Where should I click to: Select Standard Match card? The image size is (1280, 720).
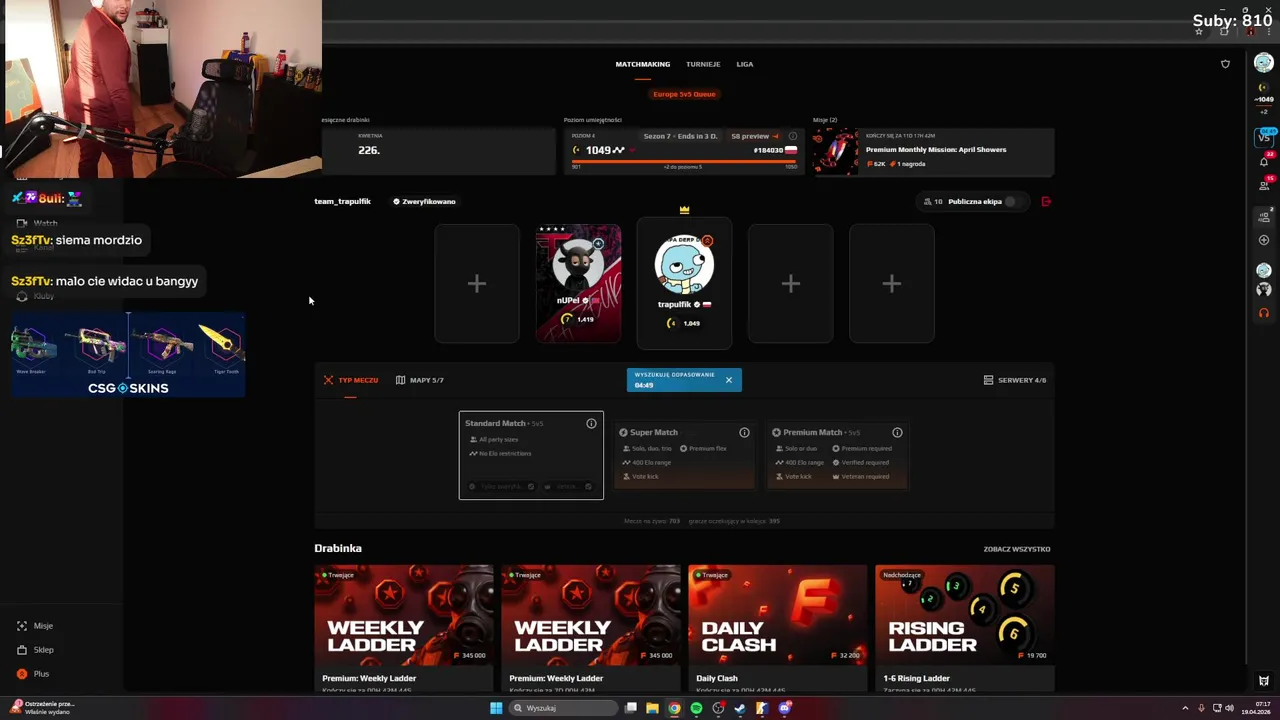[x=531, y=455]
